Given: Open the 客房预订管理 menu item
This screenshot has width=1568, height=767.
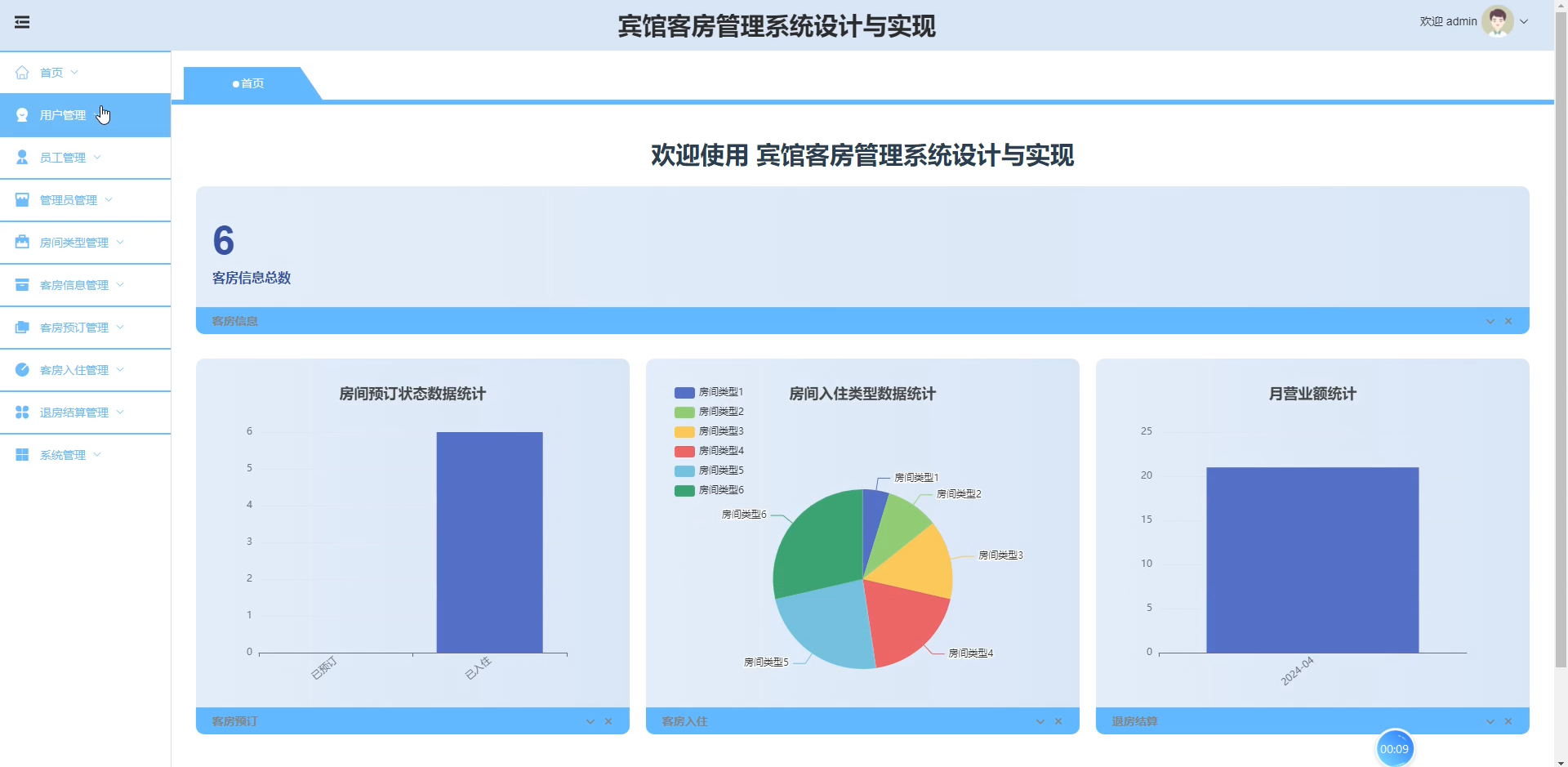Looking at the screenshot, I should (x=85, y=328).
